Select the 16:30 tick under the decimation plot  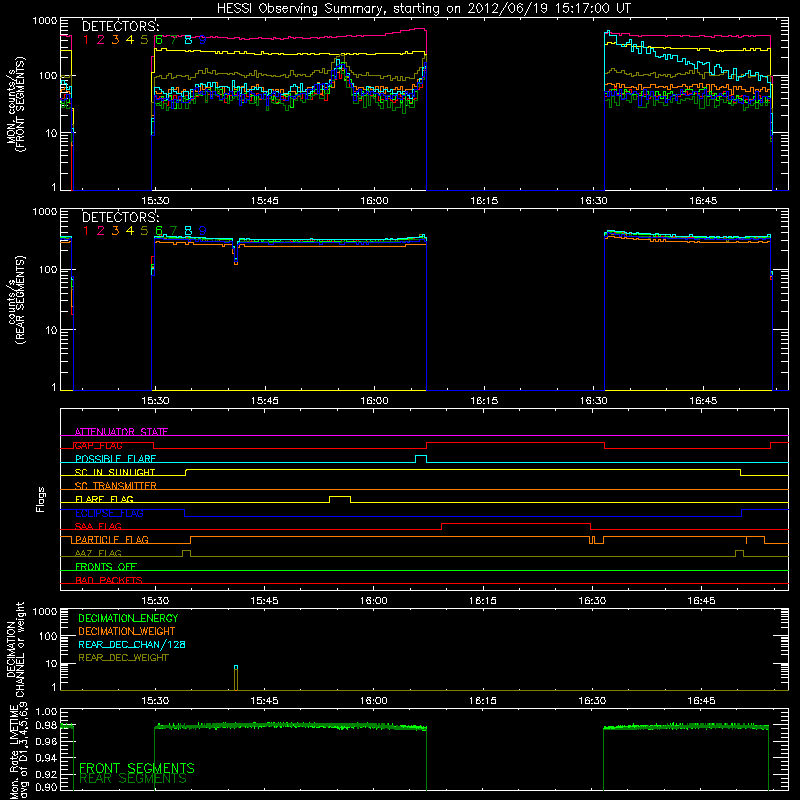pyautogui.click(x=592, y=701)
